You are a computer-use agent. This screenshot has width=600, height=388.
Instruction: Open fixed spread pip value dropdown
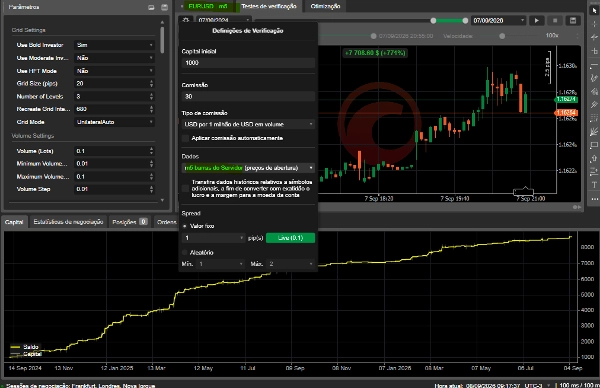(213, 238)
